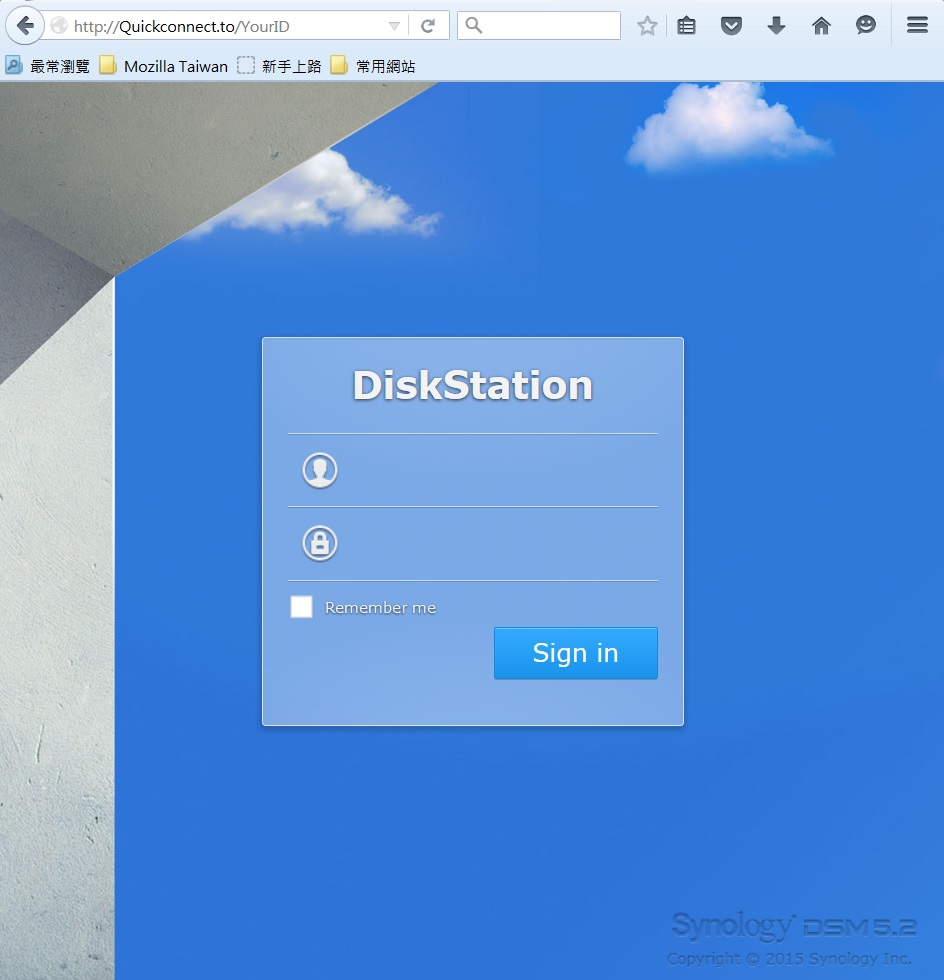
Task: Expand the URL history dropdown arrow
Action: pos(394,26)
